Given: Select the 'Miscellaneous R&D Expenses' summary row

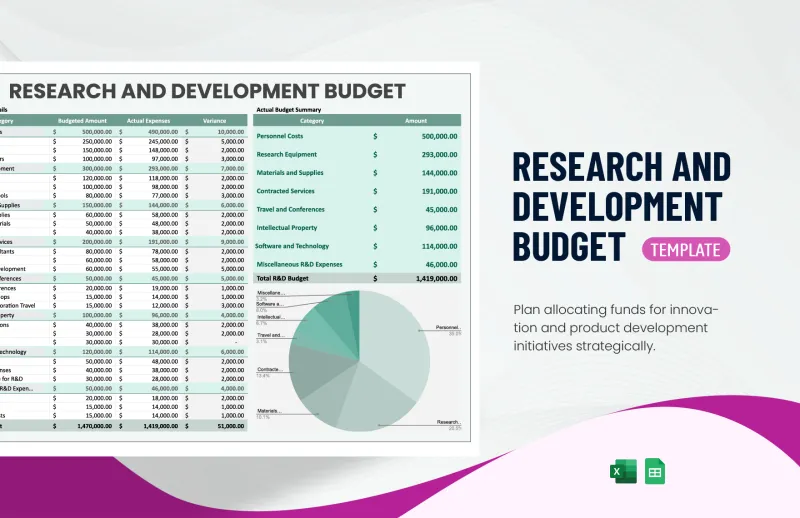Looking at the screenshot, I should (x=357, y=265).
